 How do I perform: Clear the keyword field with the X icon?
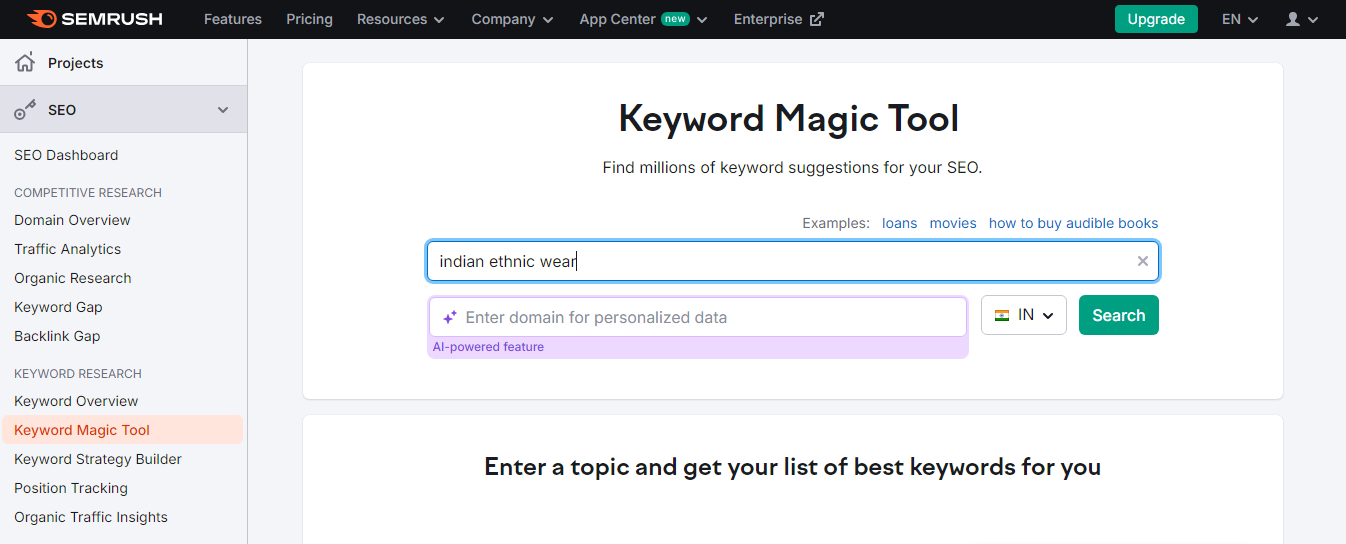(1143, 261)
